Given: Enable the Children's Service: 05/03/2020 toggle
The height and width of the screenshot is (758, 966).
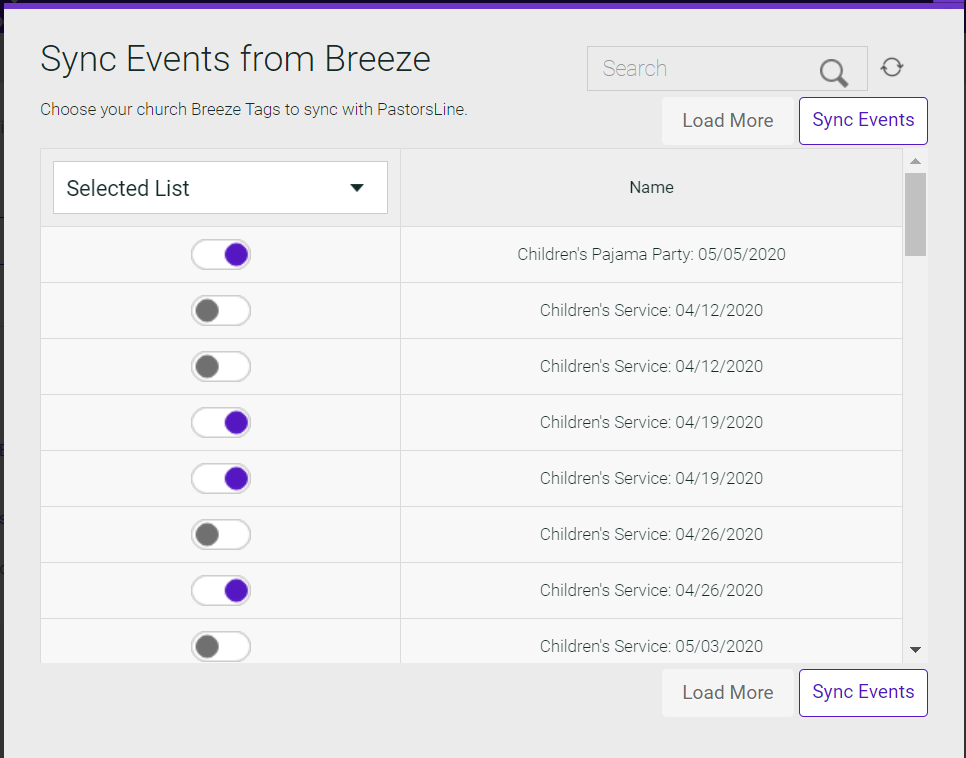Looking at the screenshot, I should (x=221, y=646).
